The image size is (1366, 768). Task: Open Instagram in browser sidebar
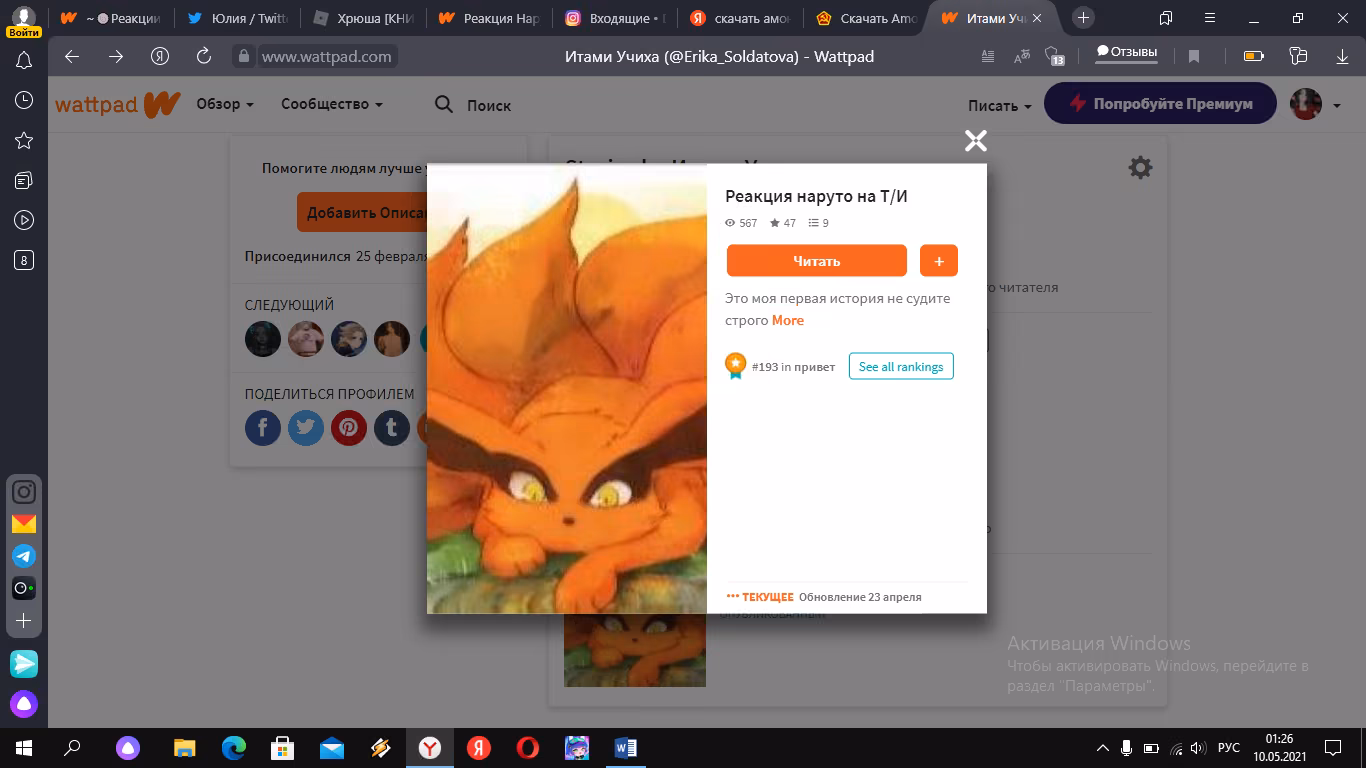[x=24, y=491]
